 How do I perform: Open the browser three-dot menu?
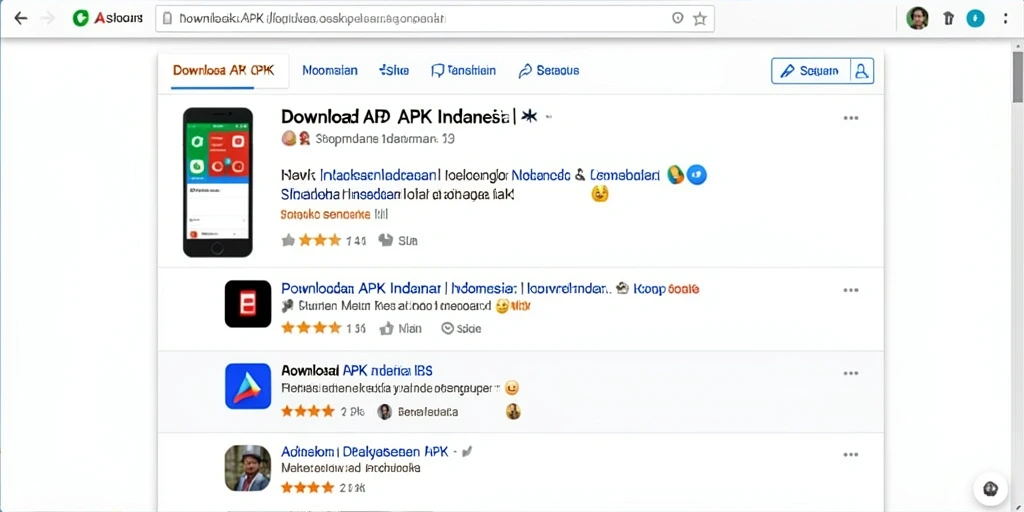pyautogui.click(x=1005, y=18)
